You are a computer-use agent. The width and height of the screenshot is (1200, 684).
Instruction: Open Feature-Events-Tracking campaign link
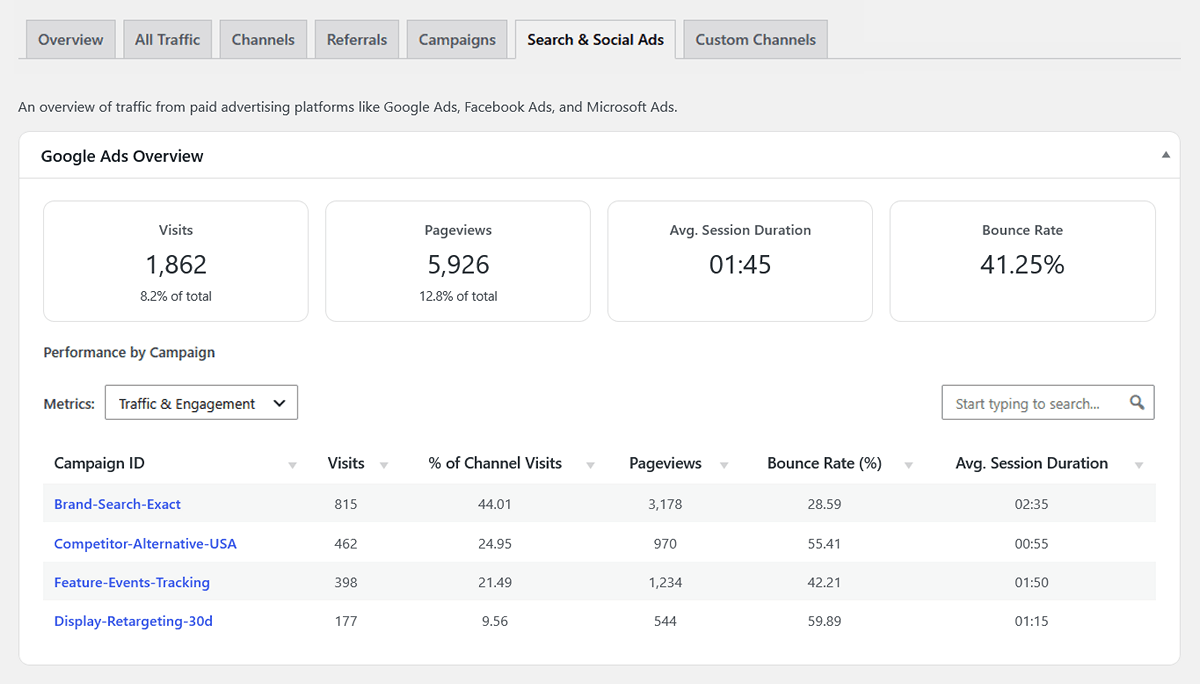point(132,582)
